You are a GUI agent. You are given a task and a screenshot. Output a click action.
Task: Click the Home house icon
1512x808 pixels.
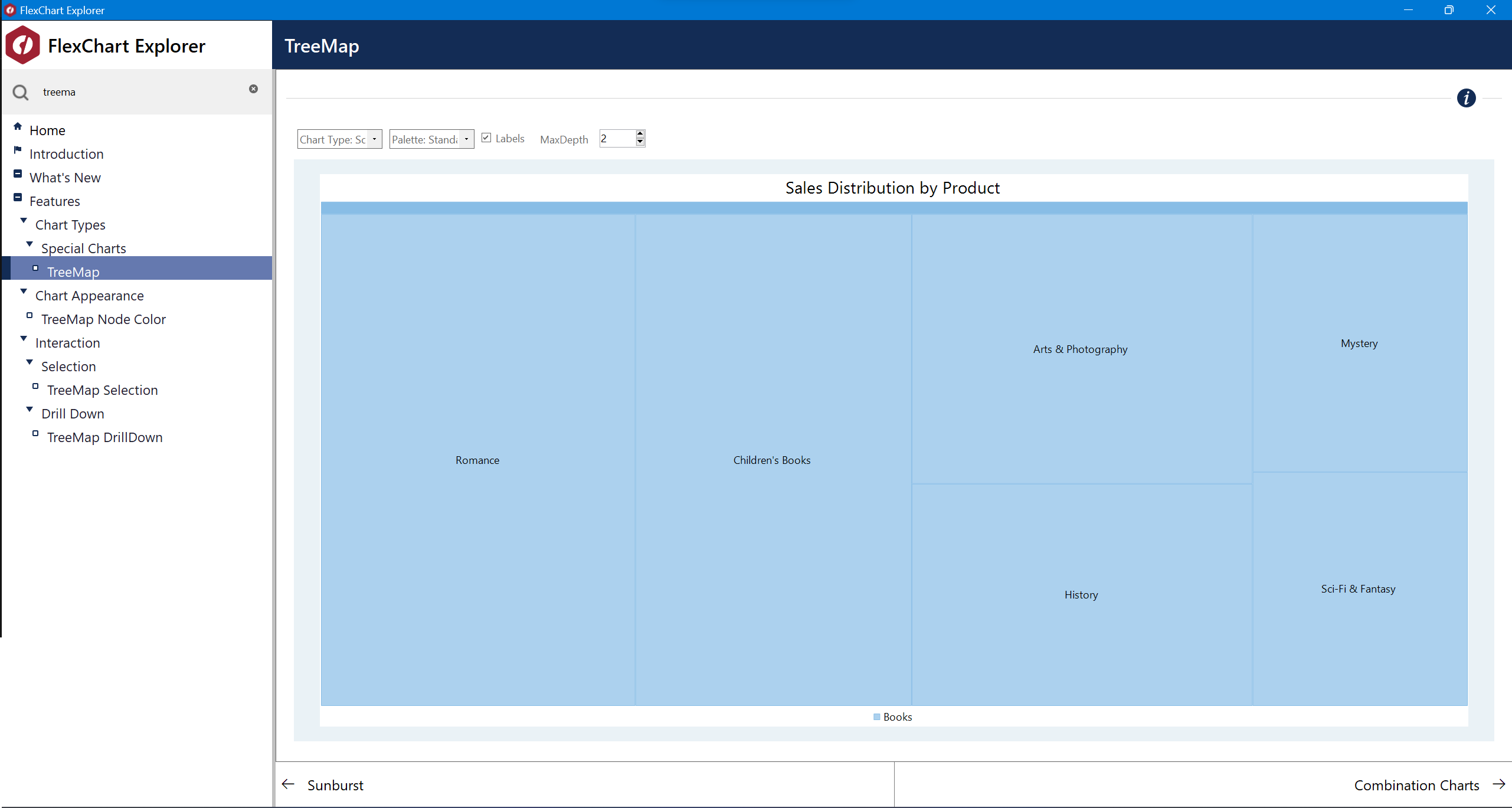[x=18, y=126]
